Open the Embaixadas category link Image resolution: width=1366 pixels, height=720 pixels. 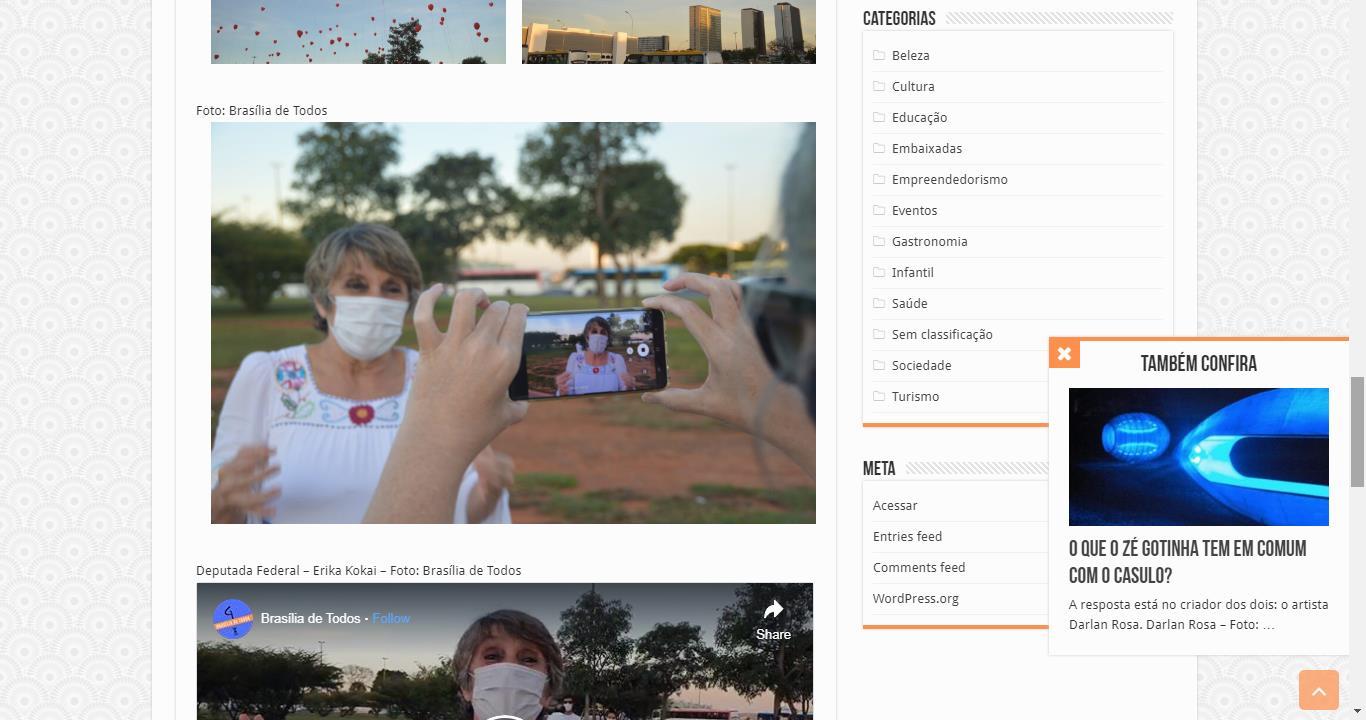[x=927, y=148]
